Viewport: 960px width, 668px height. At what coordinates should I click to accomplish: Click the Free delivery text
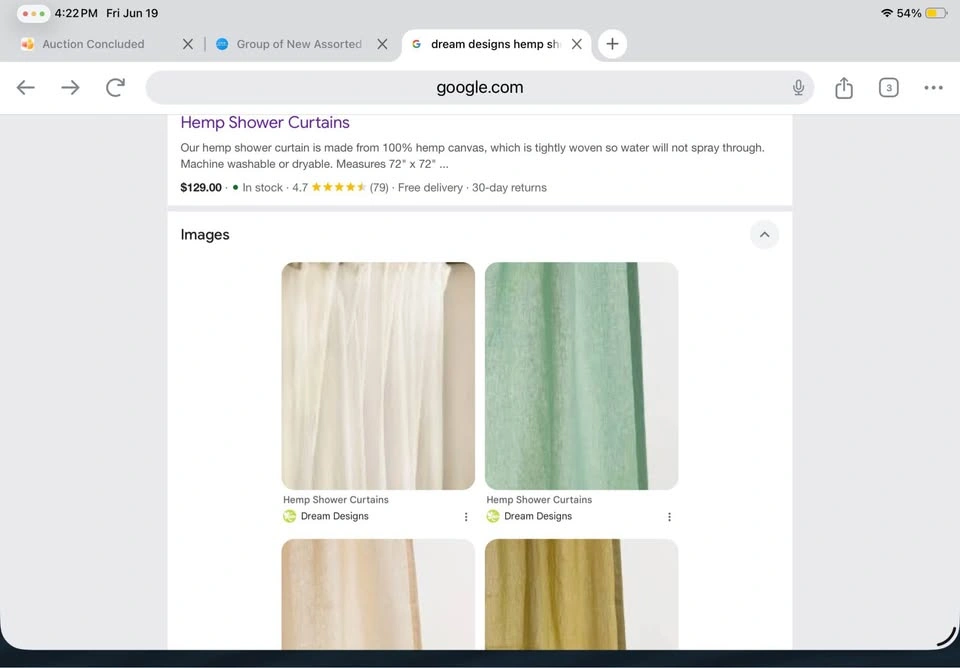pyautogui.click(x=430, y=187)
